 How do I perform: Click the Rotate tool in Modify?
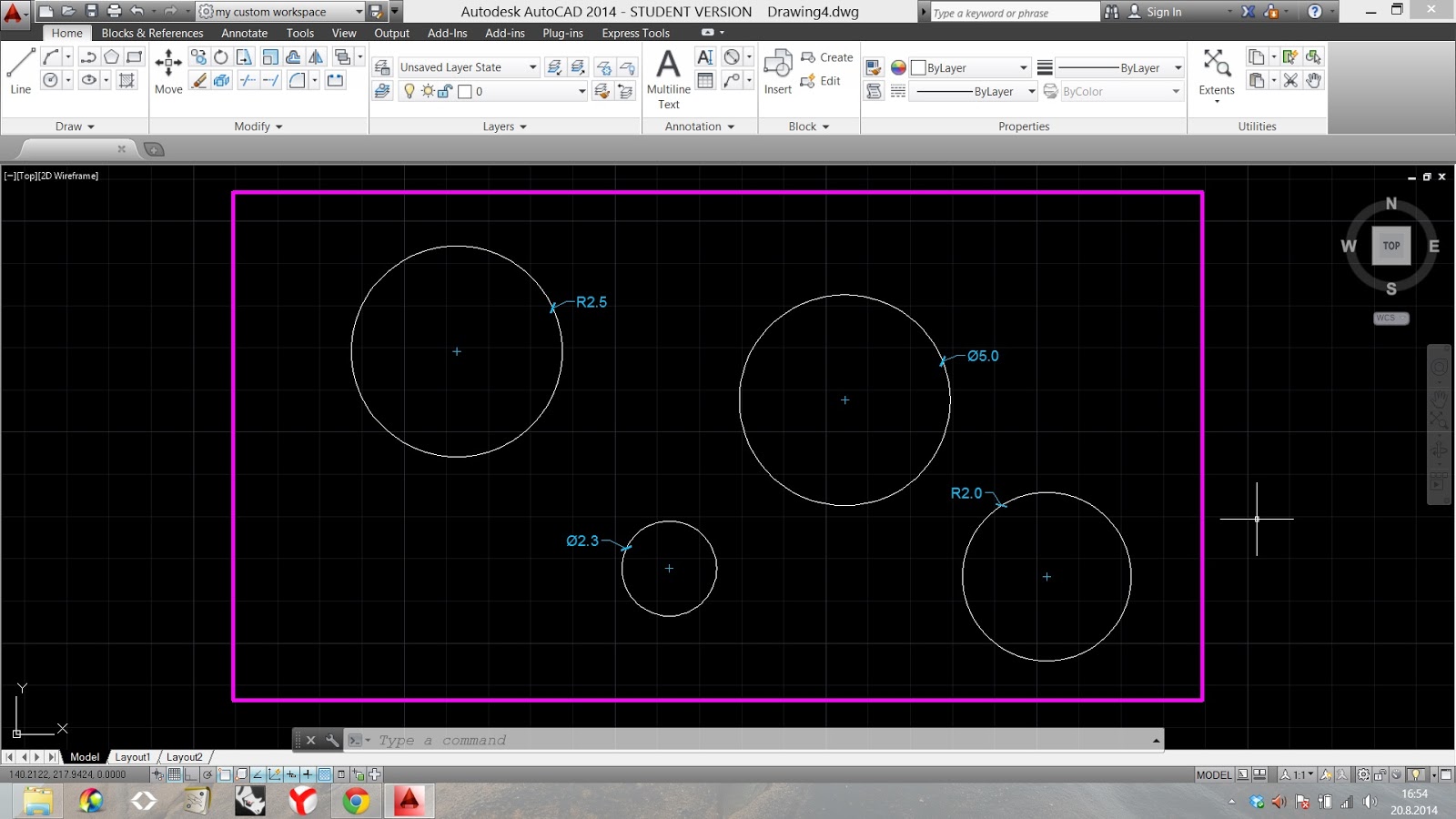[x=221, y=56]
